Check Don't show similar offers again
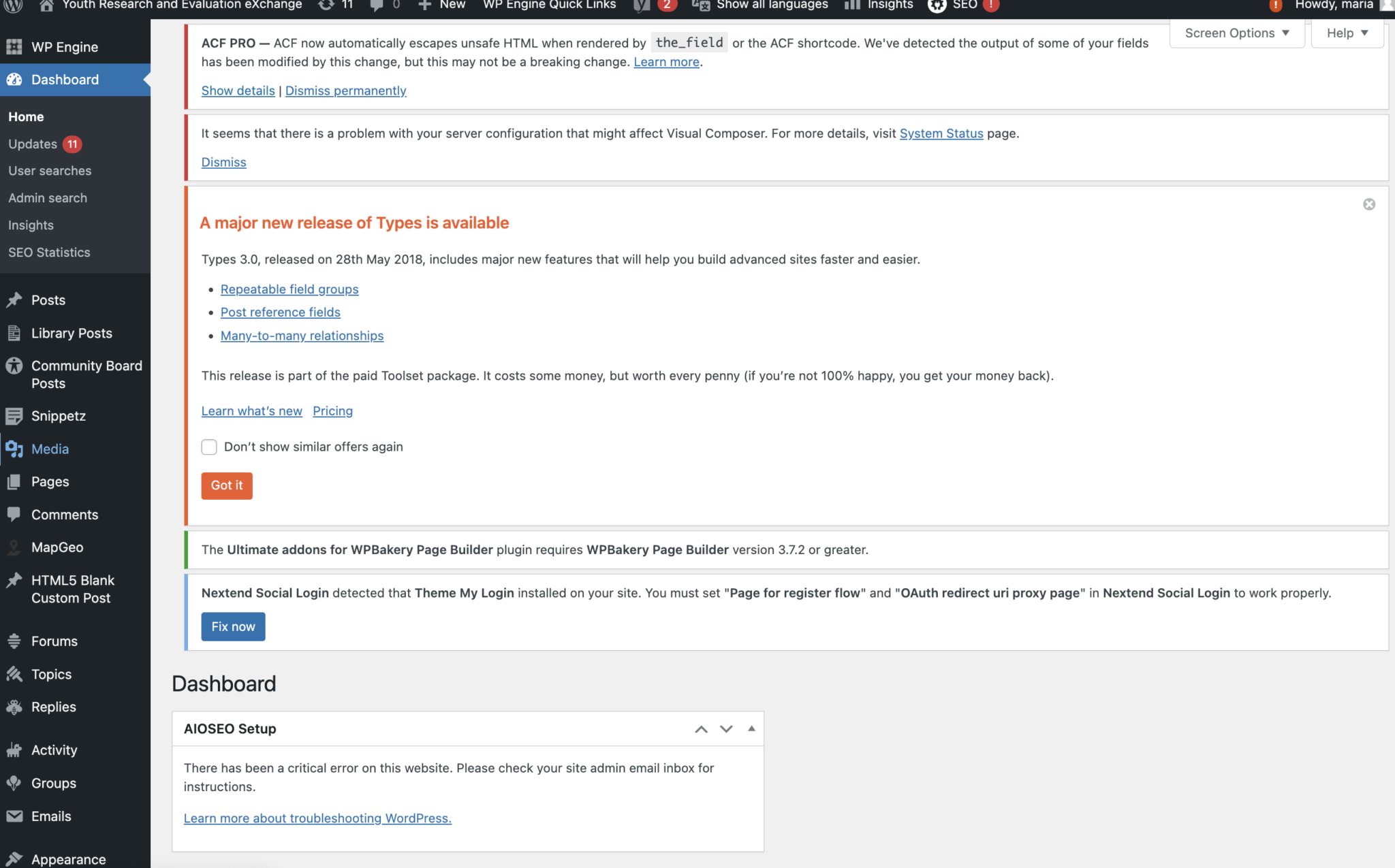 pos(209,447)
